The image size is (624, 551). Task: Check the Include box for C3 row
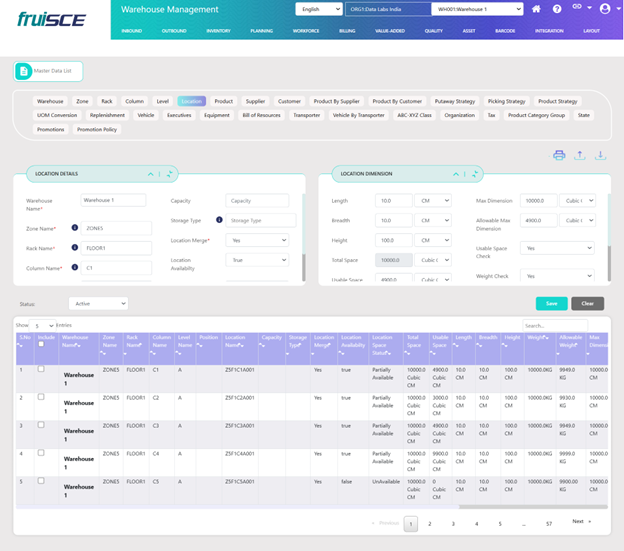tap(41, 425)
